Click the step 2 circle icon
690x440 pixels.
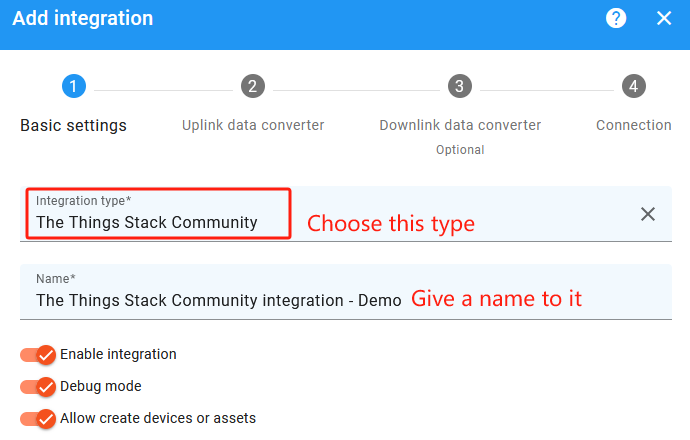pos(253,86)
